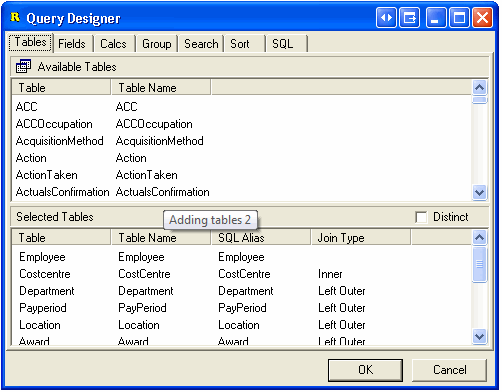The image size is (502, 392).
Task: Select Employee in selected Table column
Action: 42,257
